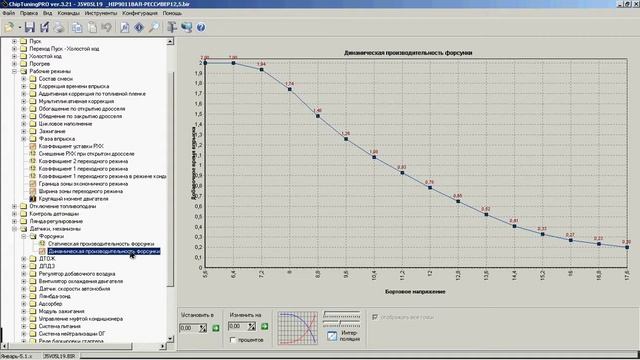Select 'Динамическая производительность форсунки' tree item
Screen dimensions: 640x360
tap(104, 251)
